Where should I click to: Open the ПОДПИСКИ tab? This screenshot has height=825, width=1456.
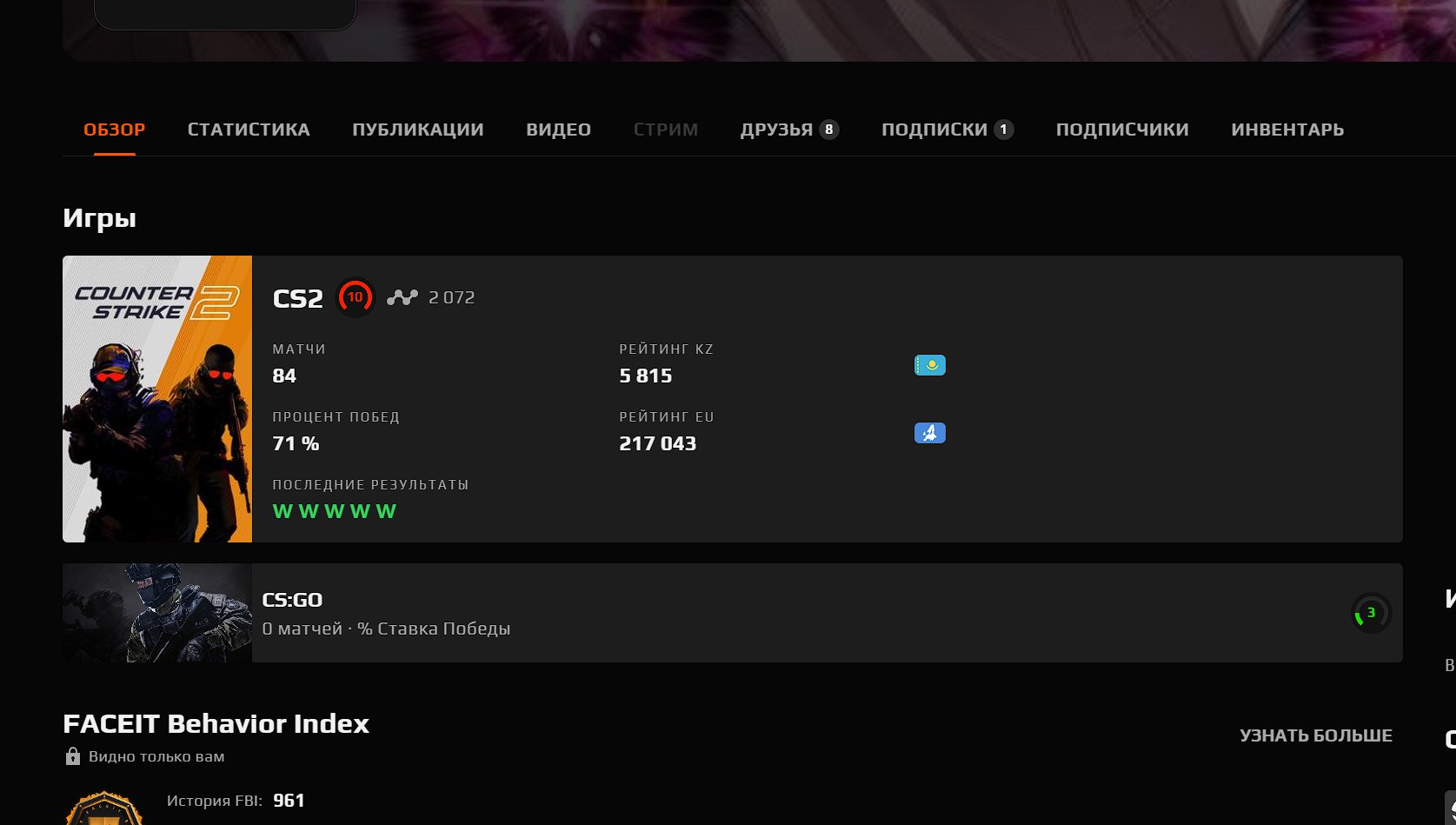point(947,130)
